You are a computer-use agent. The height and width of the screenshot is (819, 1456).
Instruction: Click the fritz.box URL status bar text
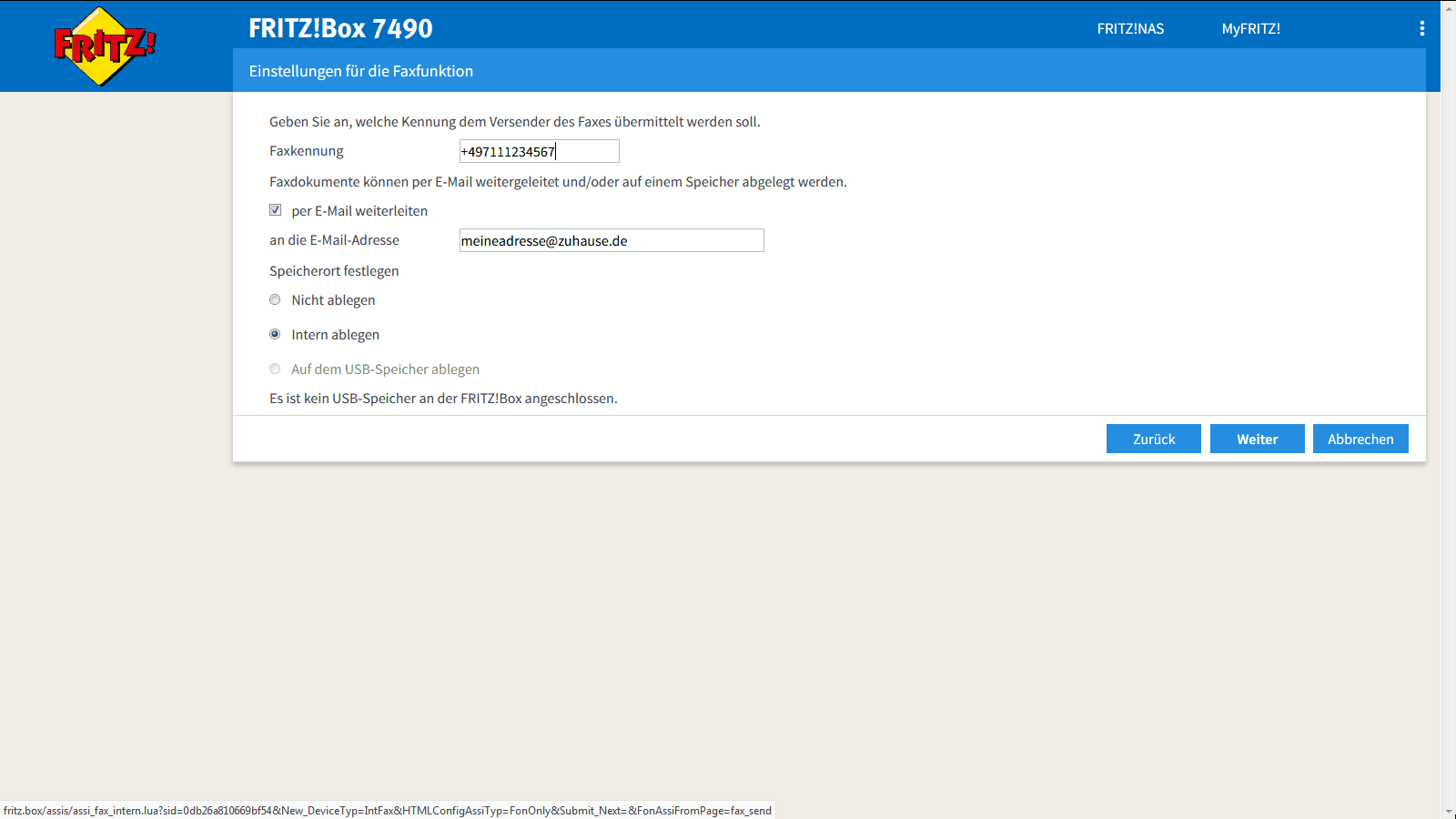click(388, 811)
